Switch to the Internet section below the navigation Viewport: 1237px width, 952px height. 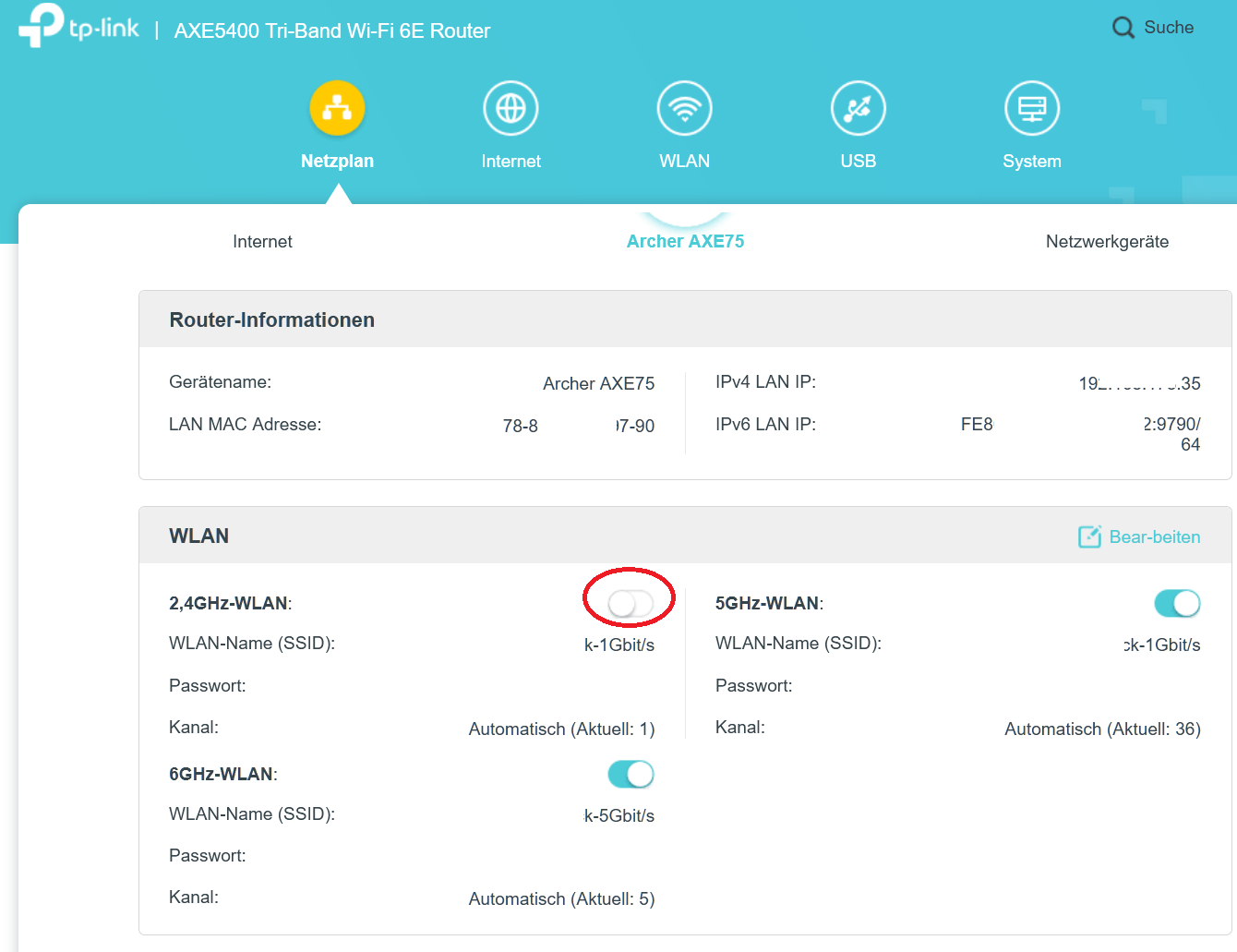click(x=262, y=241)
